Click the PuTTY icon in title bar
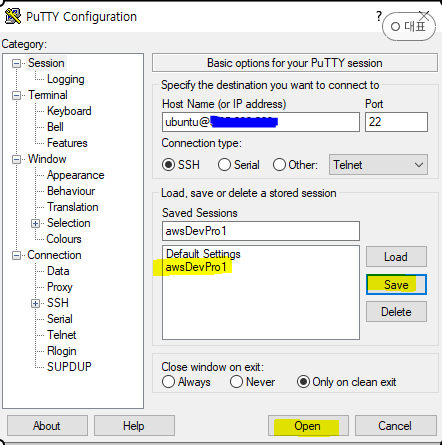This screenshot has width=442, height=445. point(13,16)
